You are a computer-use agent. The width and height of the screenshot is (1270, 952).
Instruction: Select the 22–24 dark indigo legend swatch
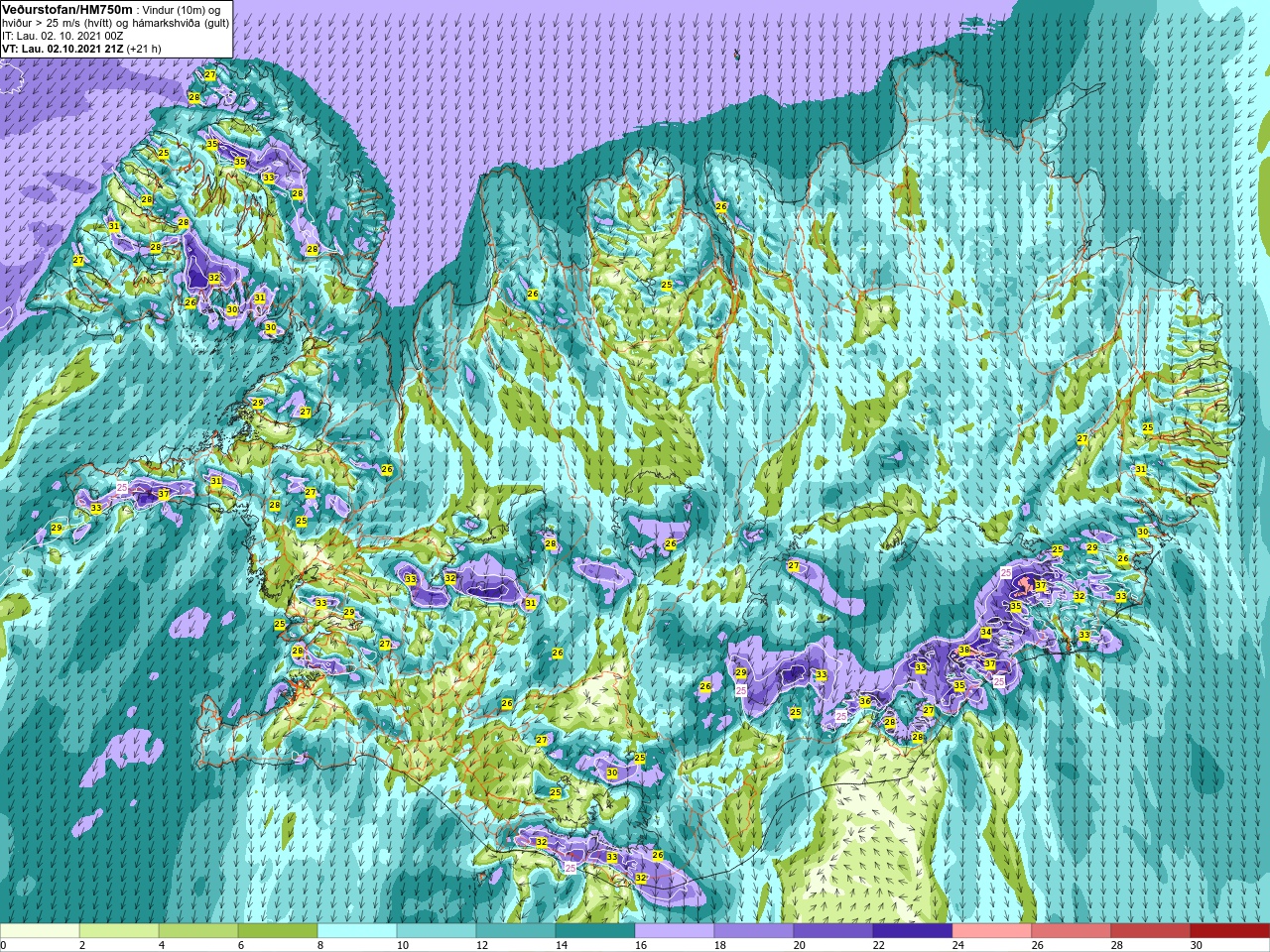point(913,932)
